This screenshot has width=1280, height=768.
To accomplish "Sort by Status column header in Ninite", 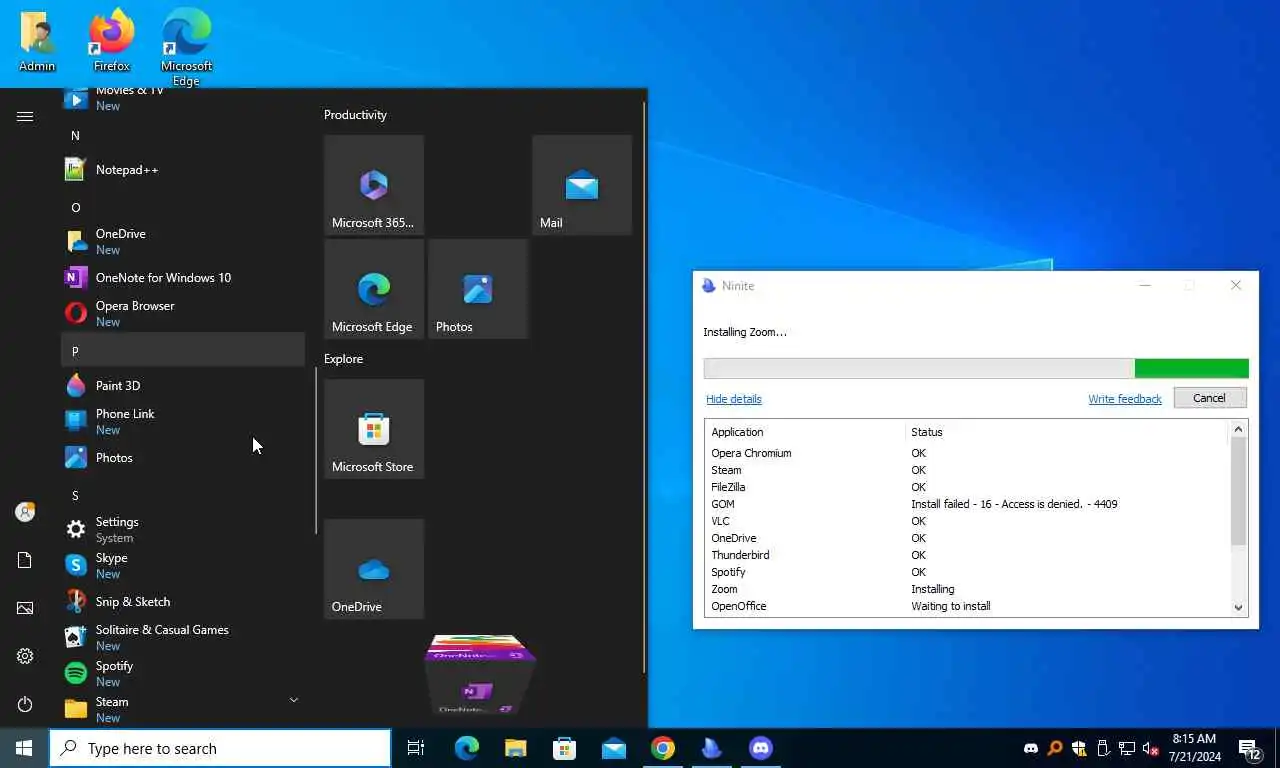I will [1066, 432].
